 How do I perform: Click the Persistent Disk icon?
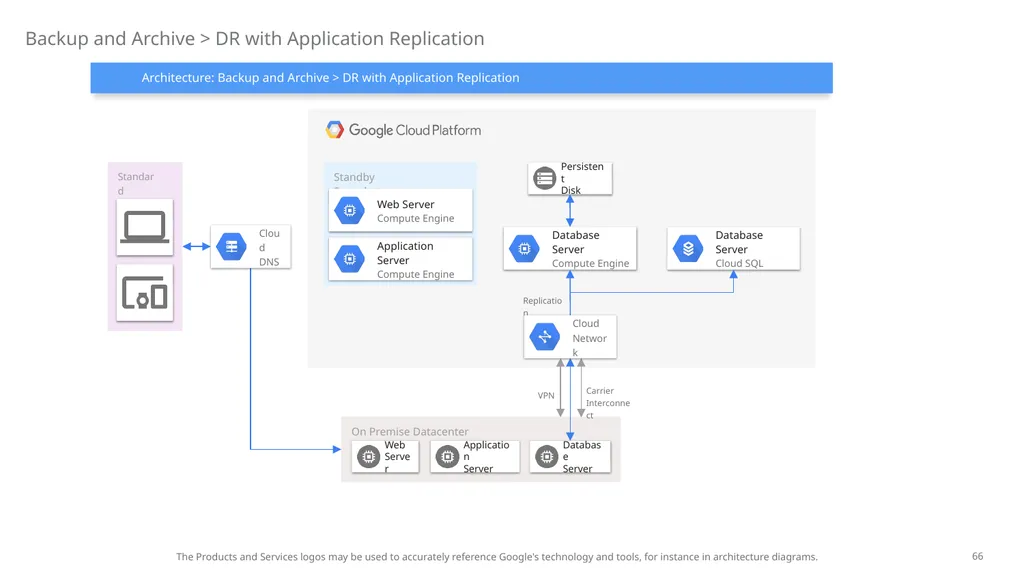point(544,178)
